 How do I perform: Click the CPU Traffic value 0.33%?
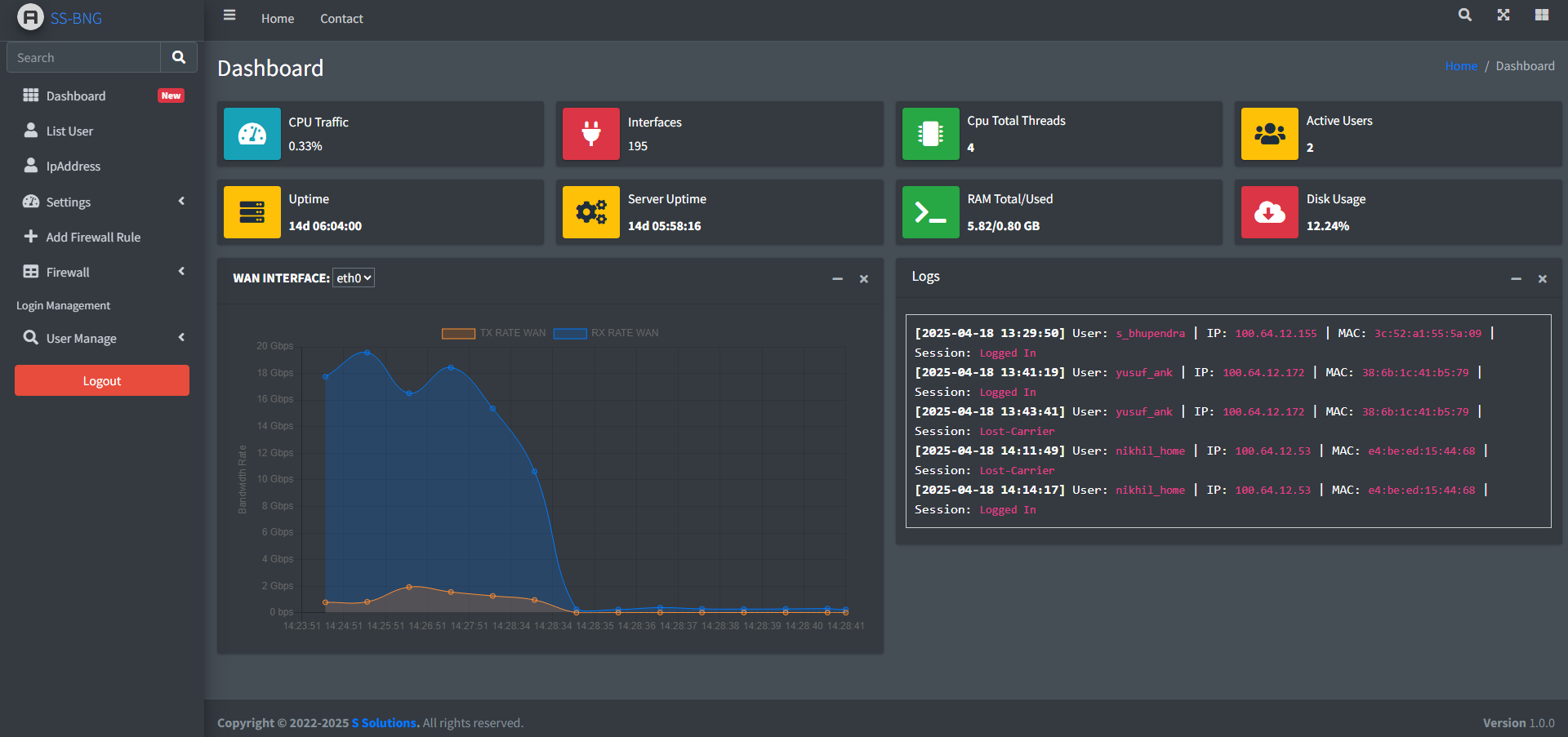click(305, 146)
